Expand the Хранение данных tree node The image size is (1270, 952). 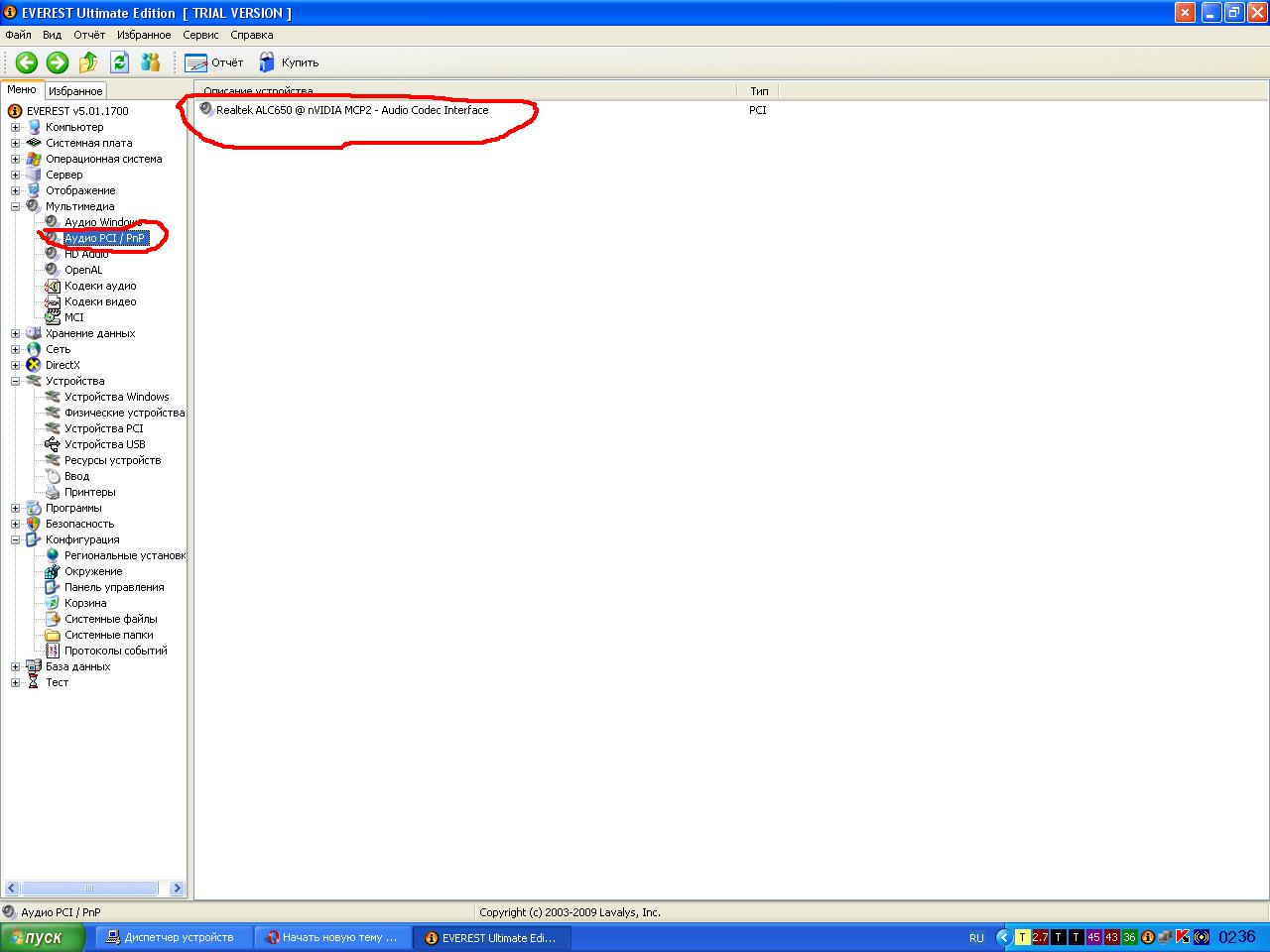tap(15, 333)
